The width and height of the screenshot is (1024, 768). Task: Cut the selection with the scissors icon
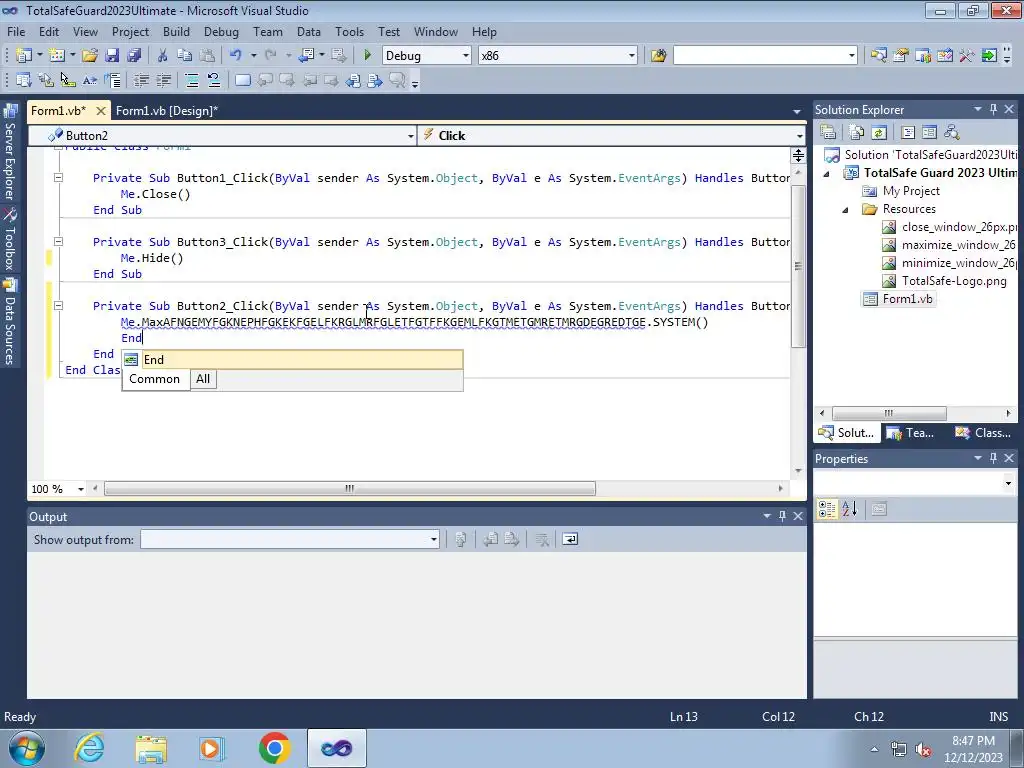coord(163,56)
